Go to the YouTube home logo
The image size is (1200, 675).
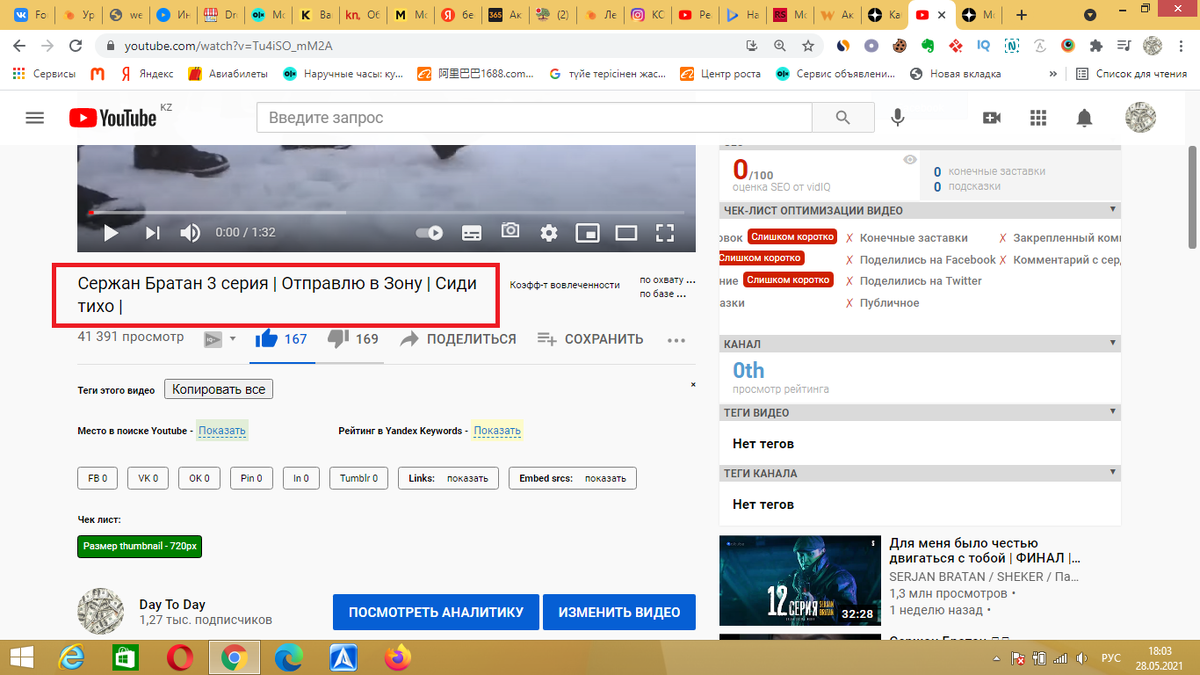pyautogui.click(x=113, y=118)
